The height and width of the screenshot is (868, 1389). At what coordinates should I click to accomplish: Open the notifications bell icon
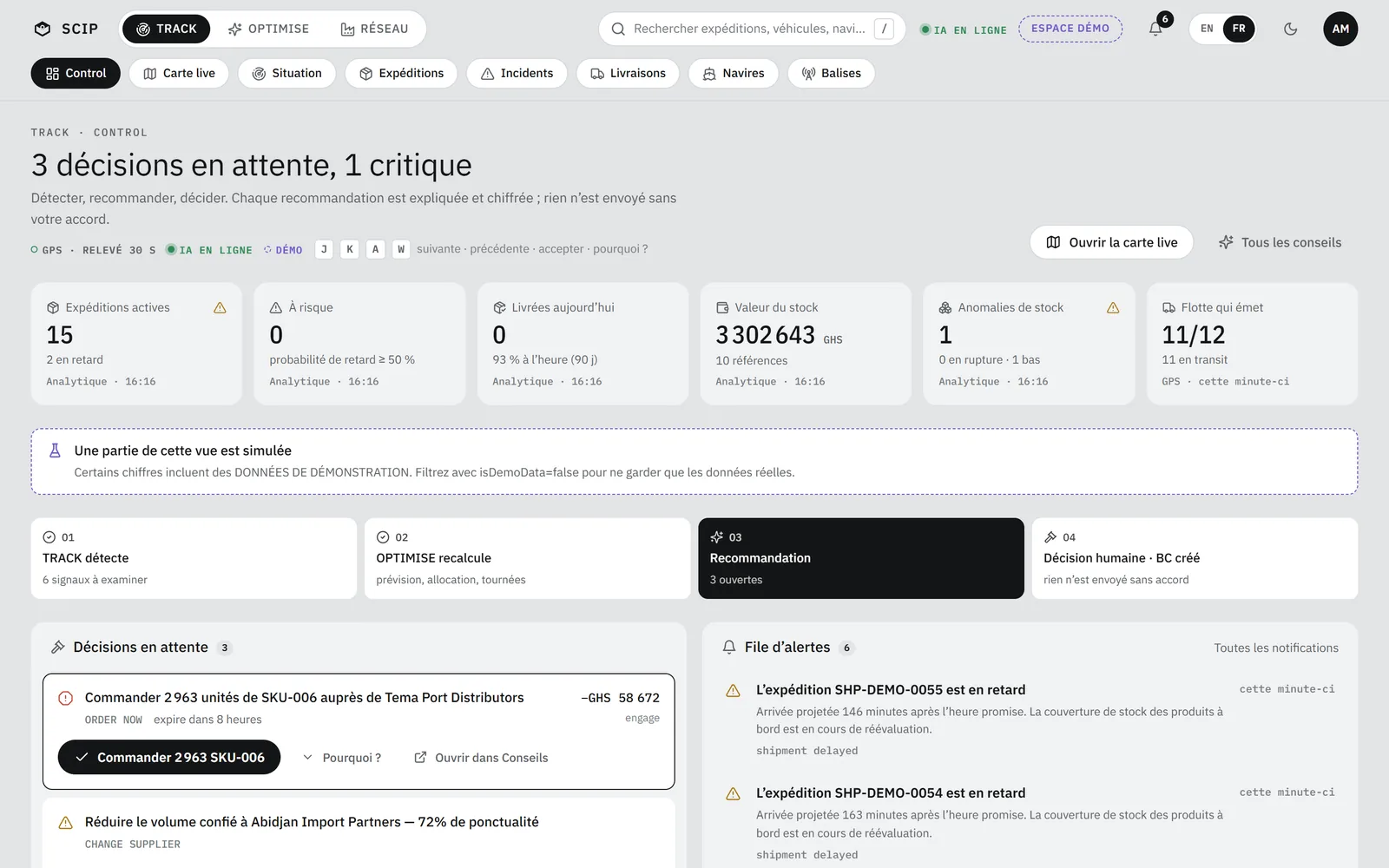tap(1155, 29)
